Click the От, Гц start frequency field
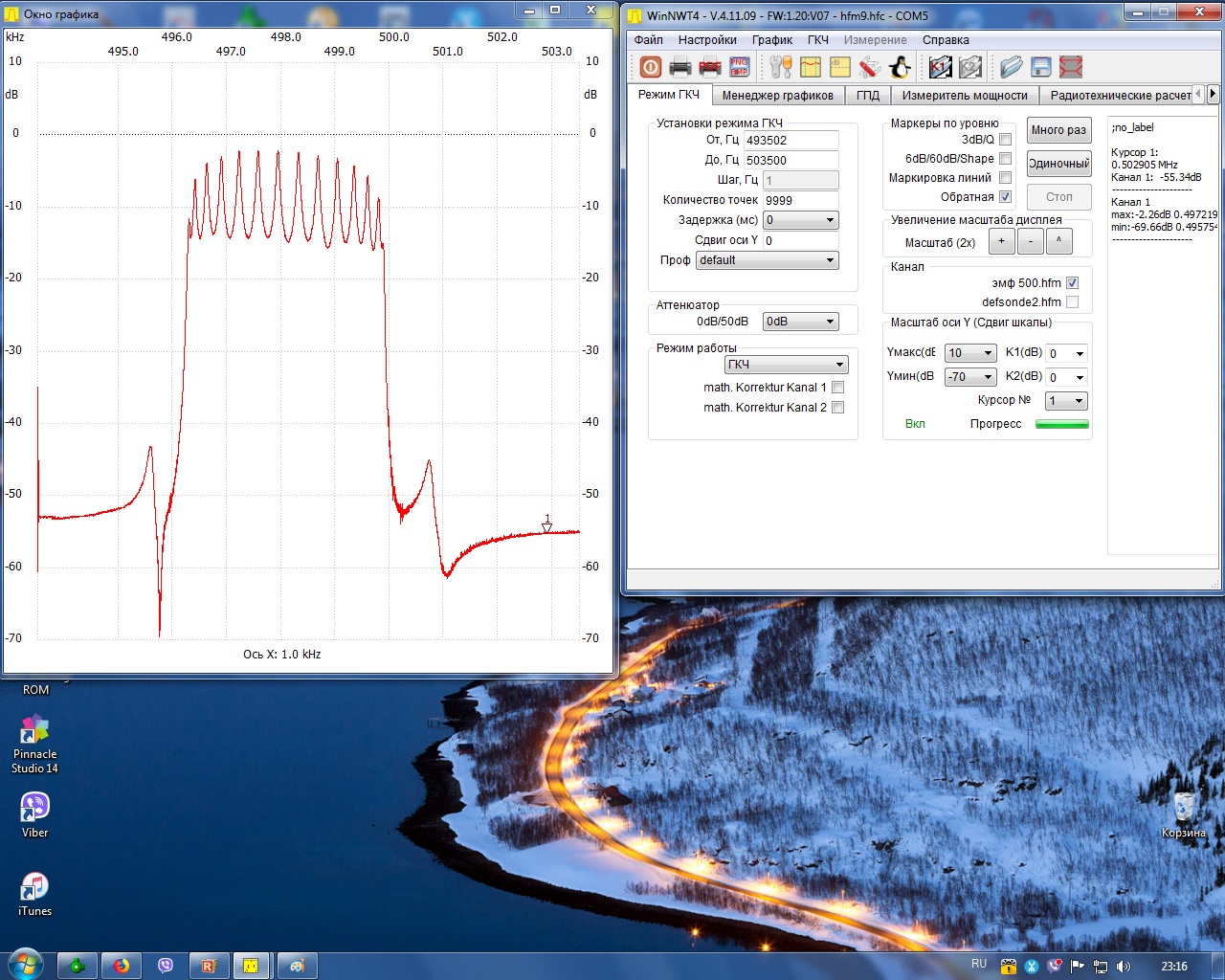 (791, 141)
